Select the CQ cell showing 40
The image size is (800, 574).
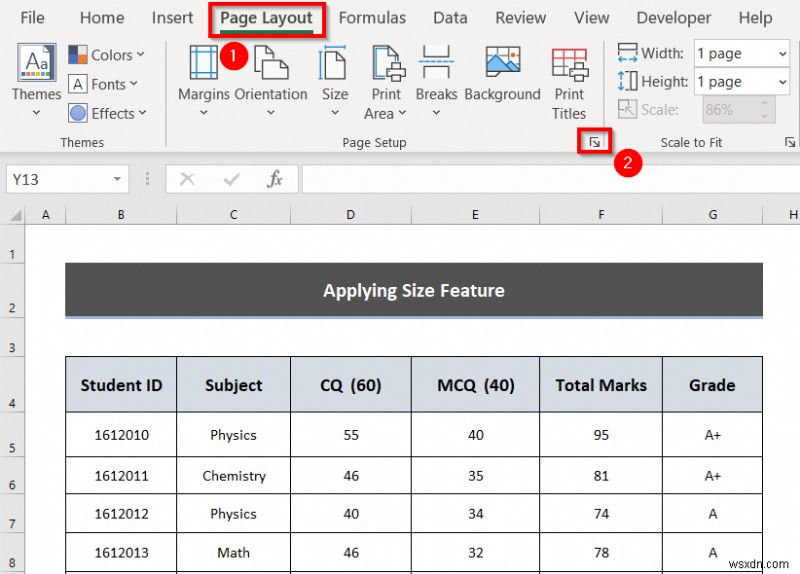pos(351,513)
